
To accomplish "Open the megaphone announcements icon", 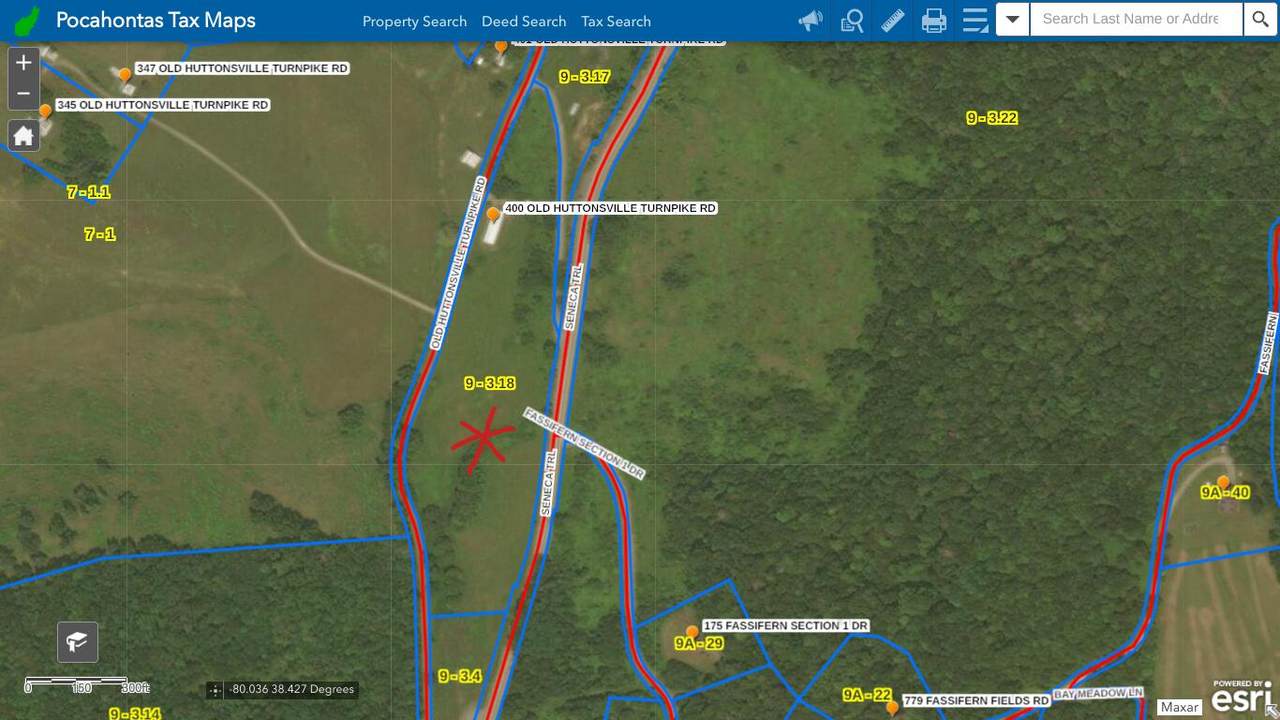I will [810, 20].
